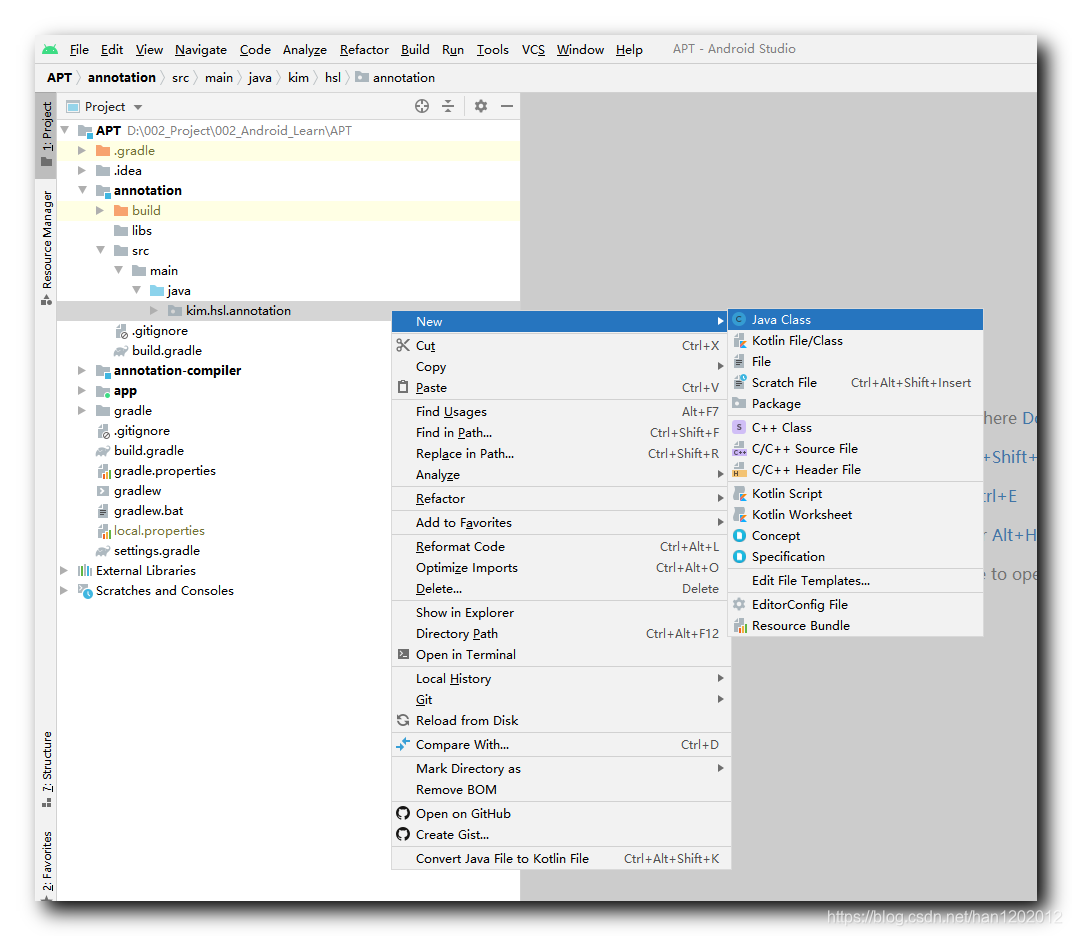Click the C++ Class icon
Viewport: 1072px width, 936px height.
[739, 427]
